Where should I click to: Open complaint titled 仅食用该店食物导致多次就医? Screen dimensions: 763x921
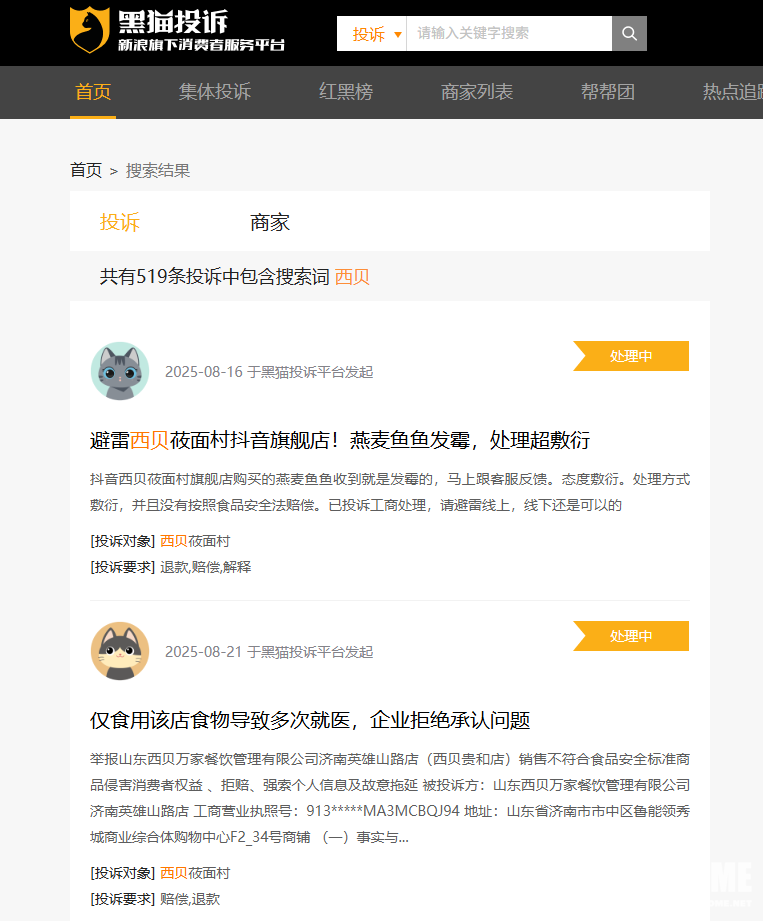click(x=310, y=720)
